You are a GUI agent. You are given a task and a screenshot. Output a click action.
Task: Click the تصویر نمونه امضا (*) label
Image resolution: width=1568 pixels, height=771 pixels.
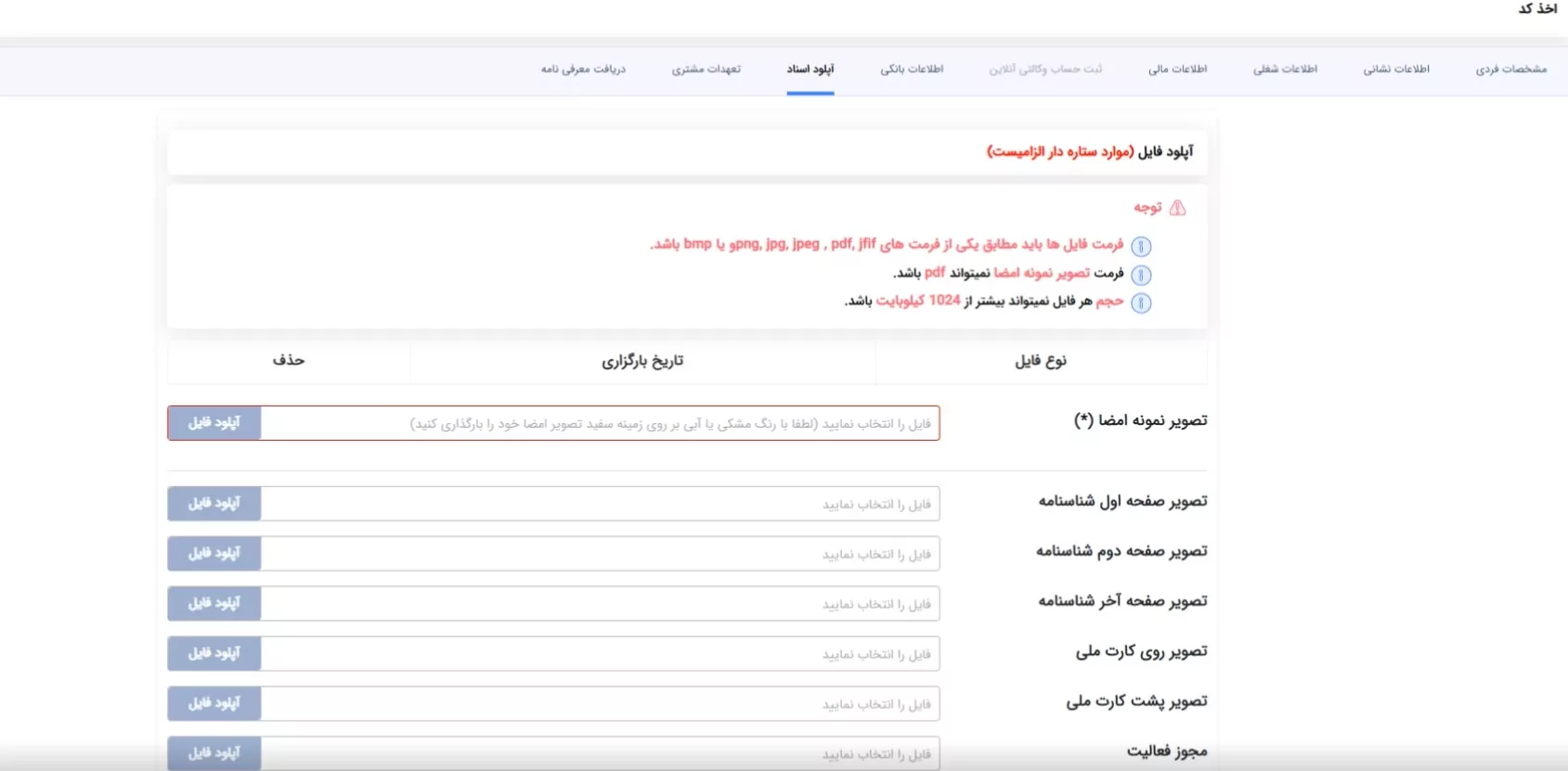tap(1140, 421)
